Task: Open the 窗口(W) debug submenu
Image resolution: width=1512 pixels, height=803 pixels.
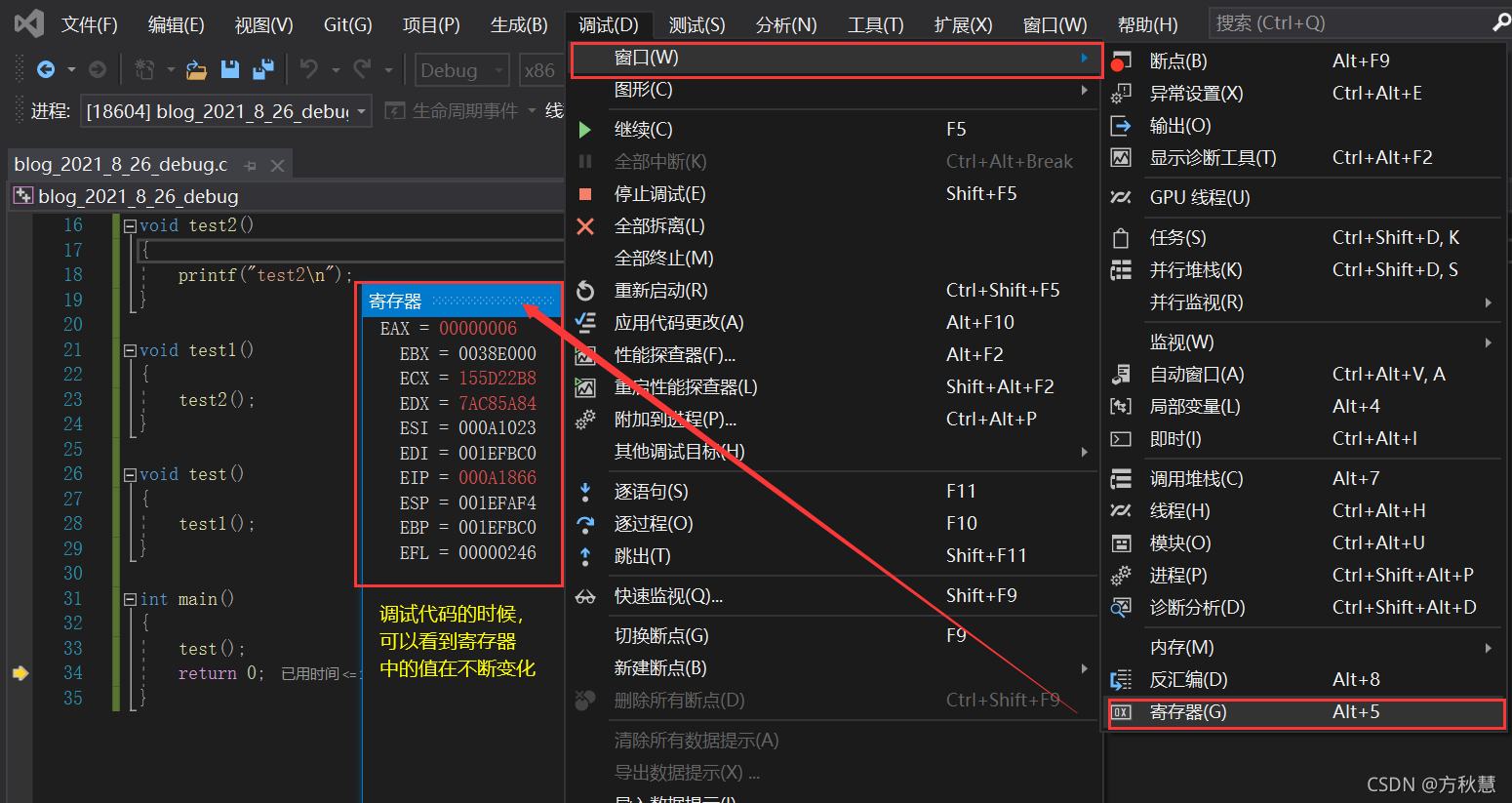Action: (x=836, y=59)
